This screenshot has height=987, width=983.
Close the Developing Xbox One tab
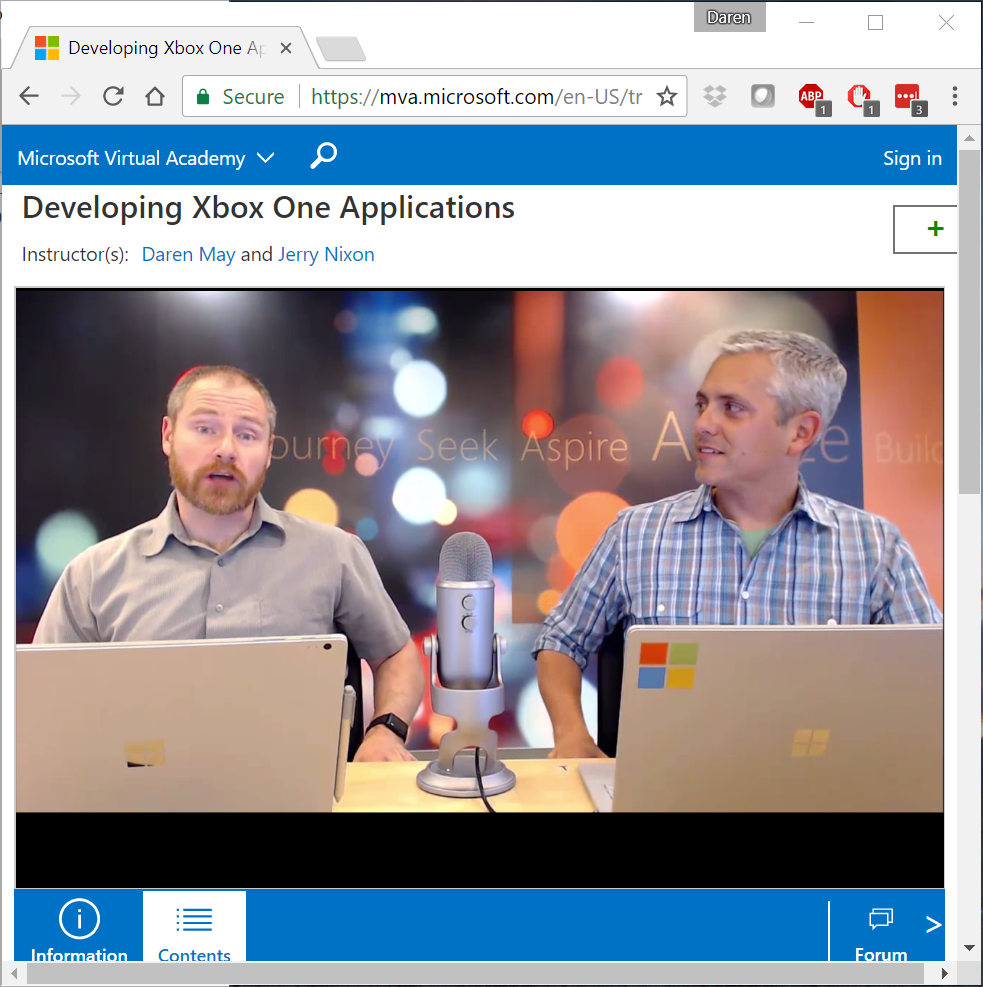(286, 48)
